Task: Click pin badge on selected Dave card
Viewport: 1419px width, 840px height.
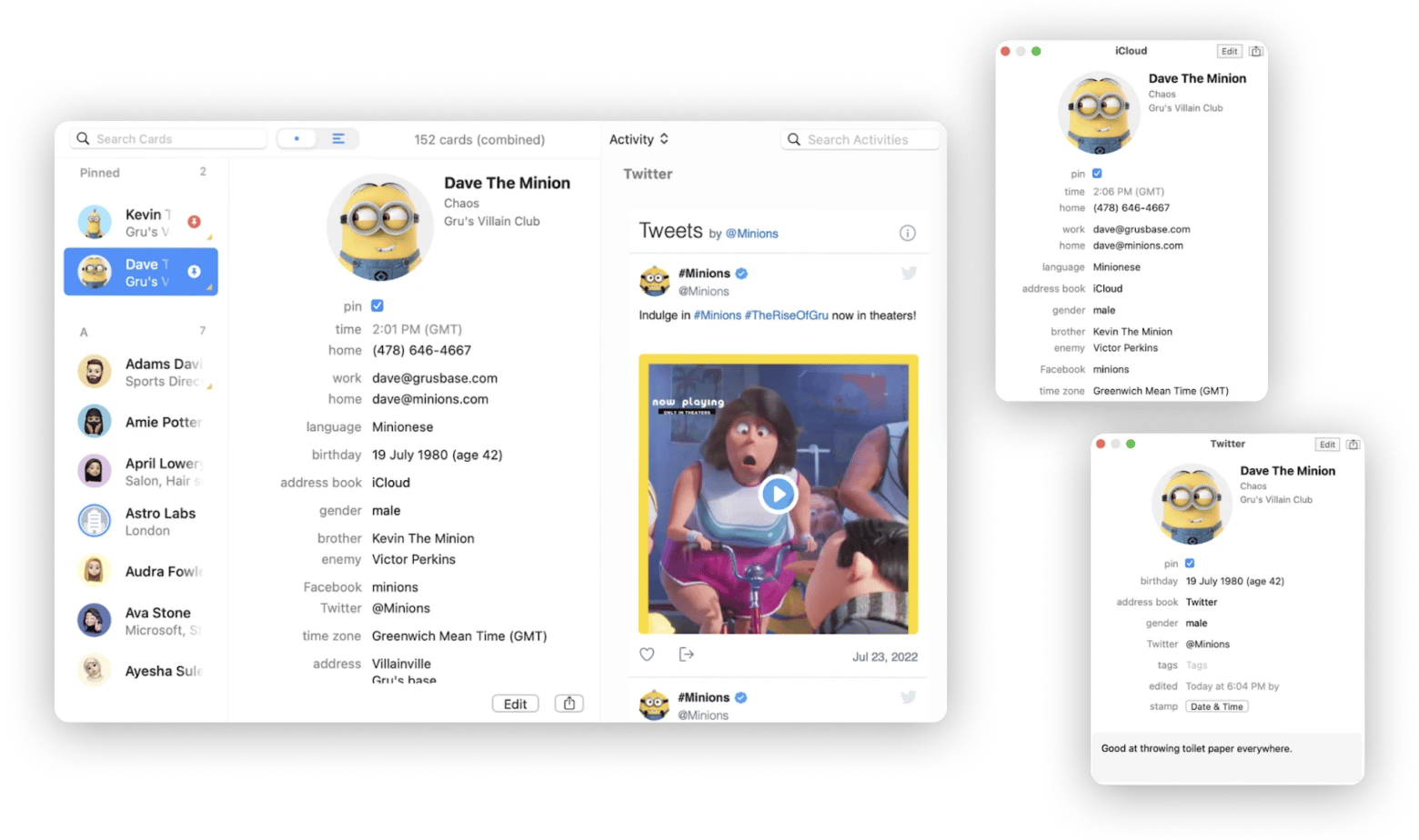Action: pos(194,272)
